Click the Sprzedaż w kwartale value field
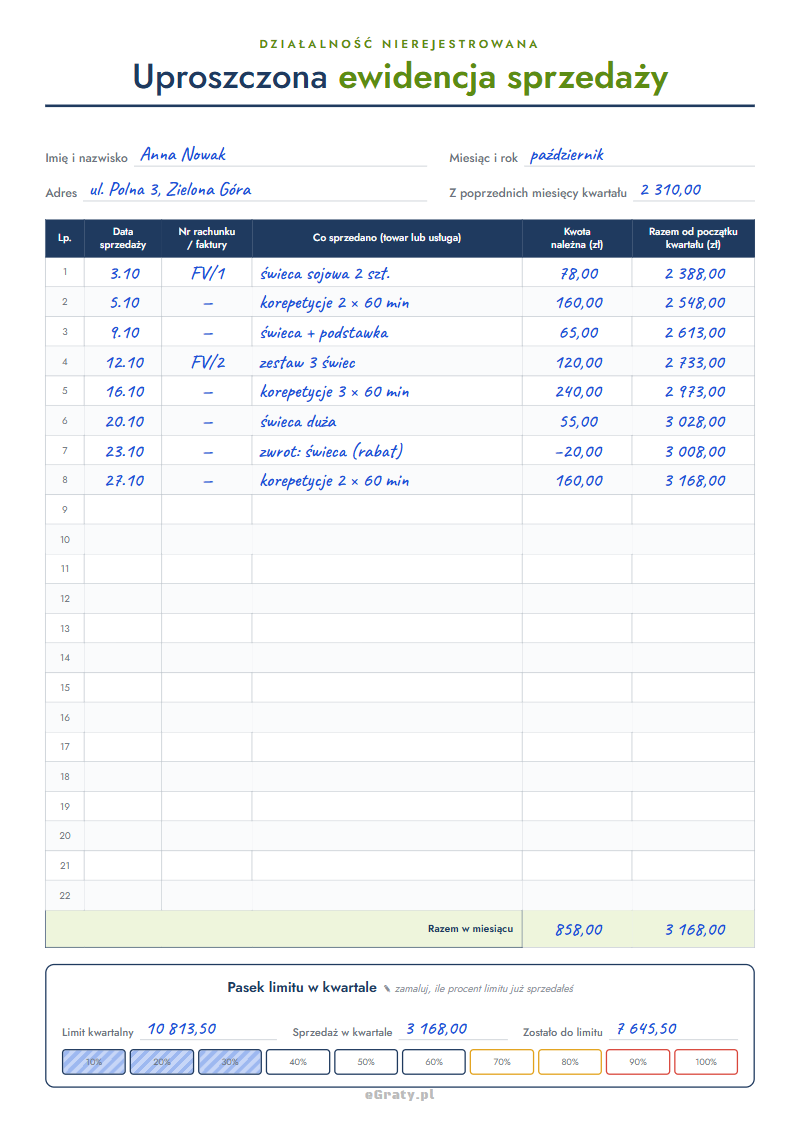Viewport: 800px width, 1132px height. tap(453, 1029)
